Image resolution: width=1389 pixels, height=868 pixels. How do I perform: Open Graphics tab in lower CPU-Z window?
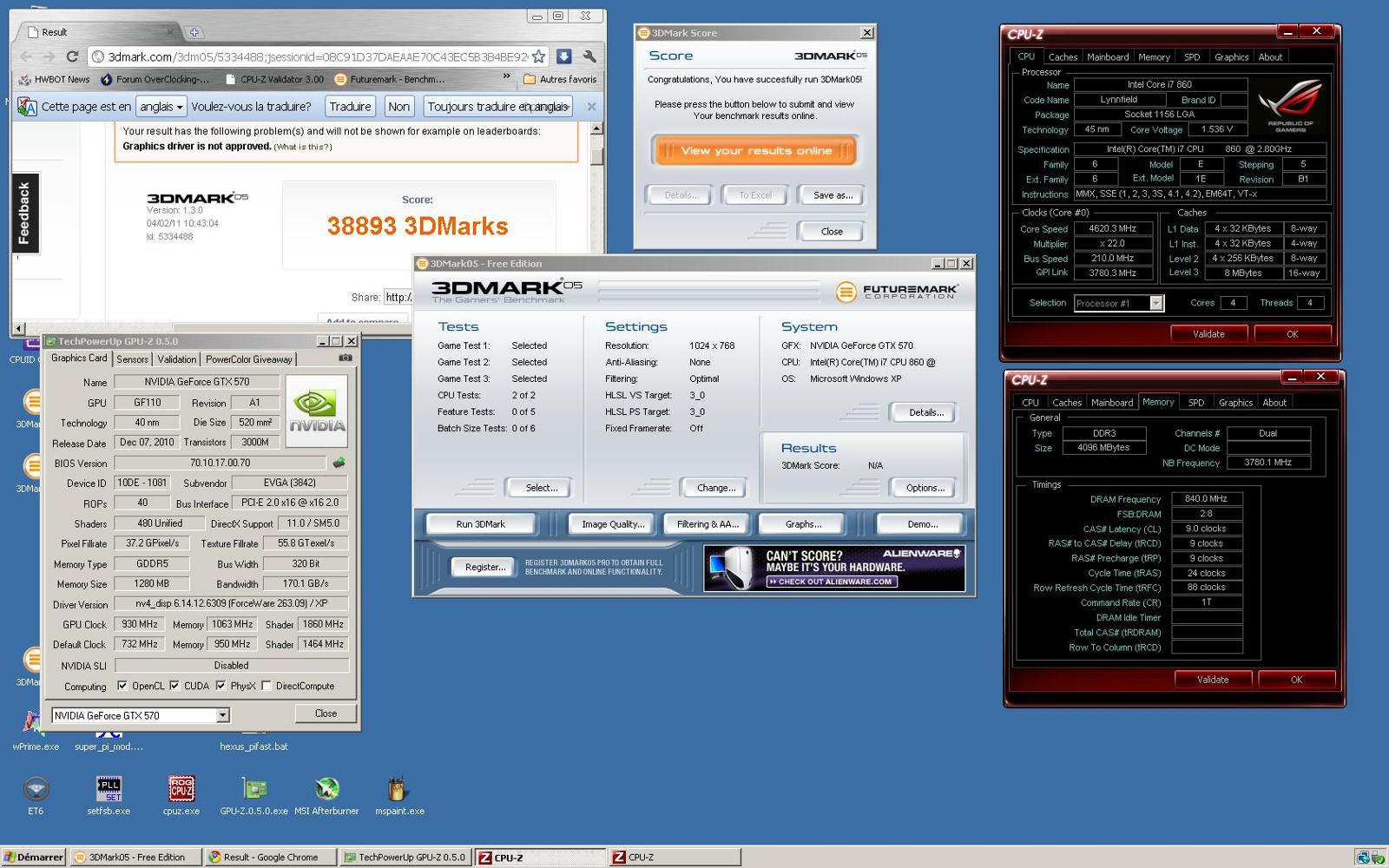click(1235, 403)
